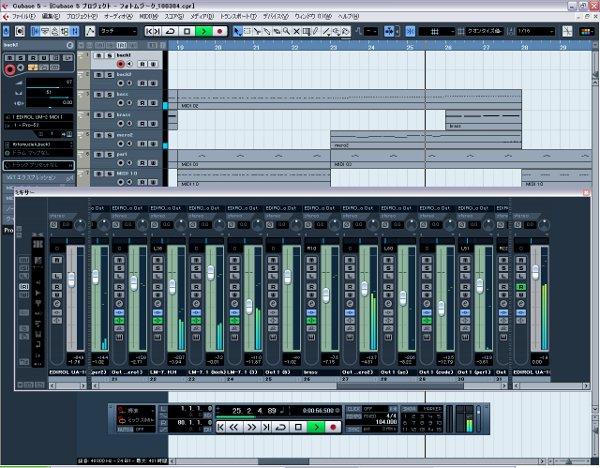
Task: Open the Transport menu
Action: (238, 16)
